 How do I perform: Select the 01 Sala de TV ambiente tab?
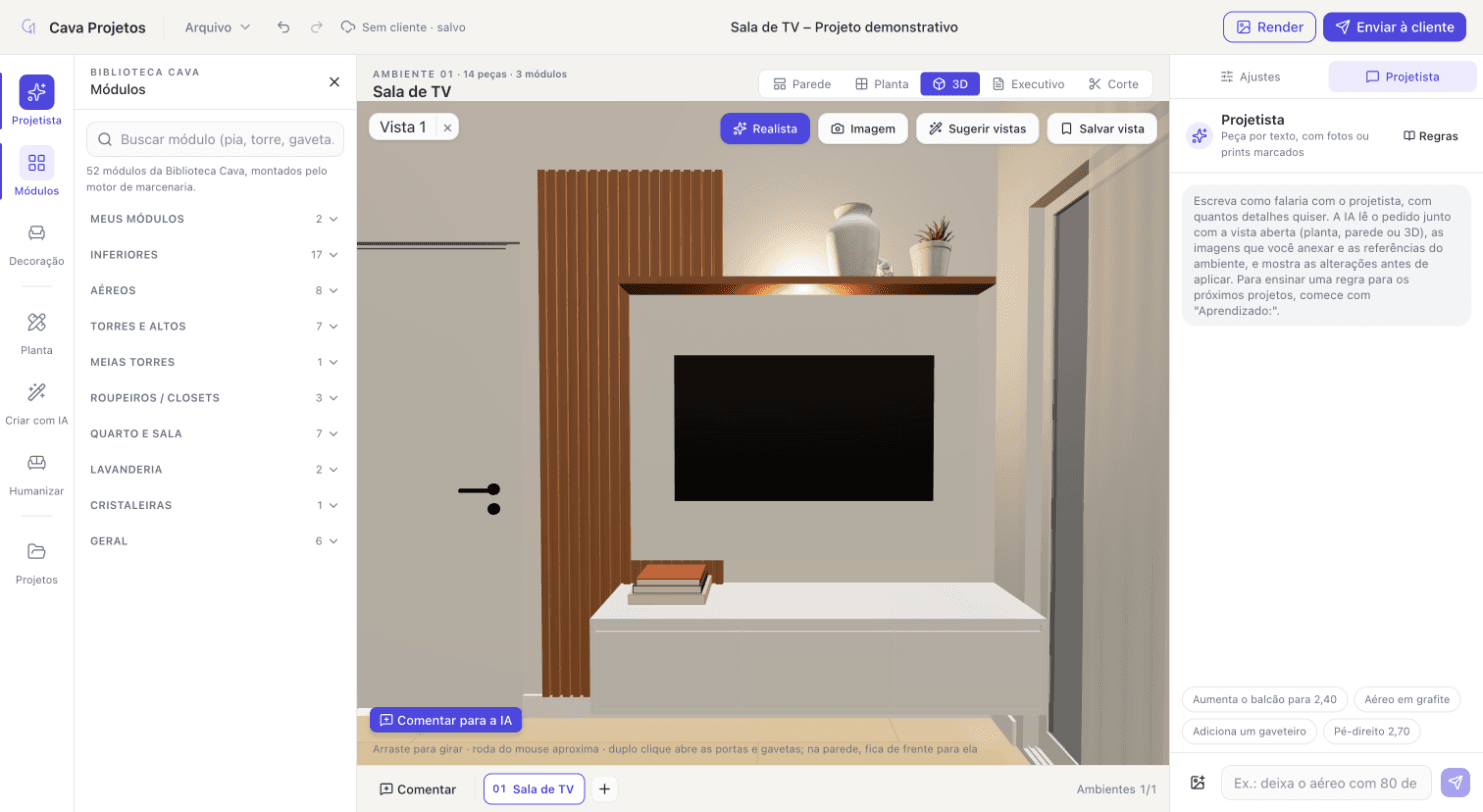tap(534, 789)
